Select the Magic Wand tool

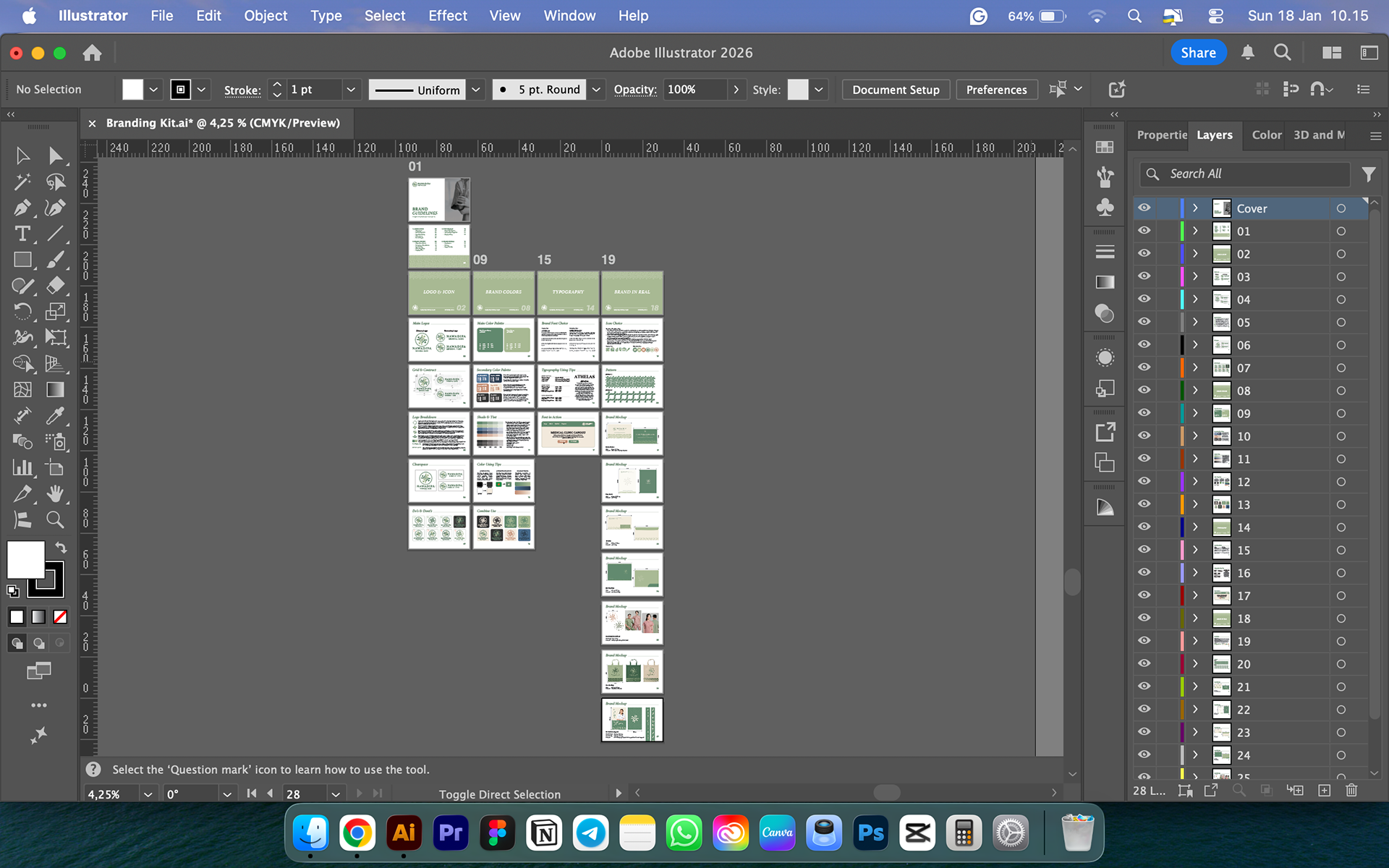point(22,182)
